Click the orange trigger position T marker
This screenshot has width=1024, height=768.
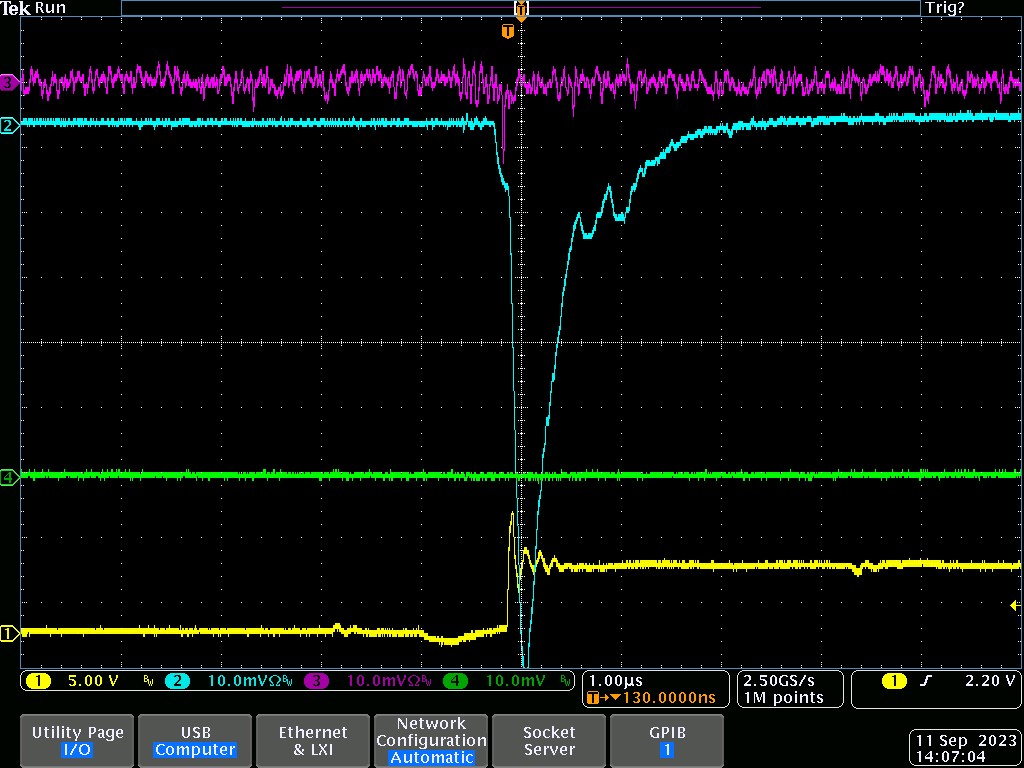508,32
